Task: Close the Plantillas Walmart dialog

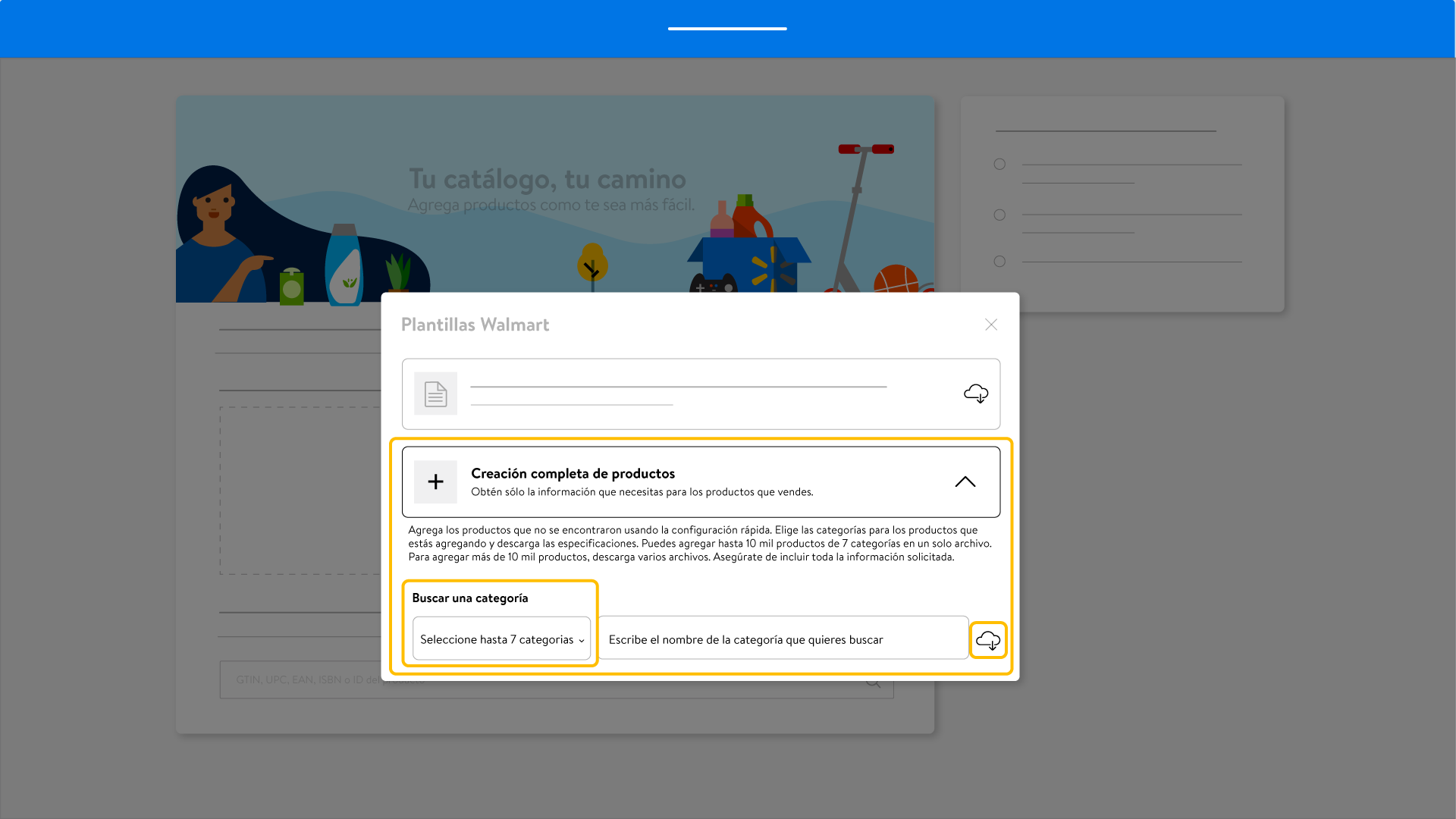Action: [x=990, y=325]
